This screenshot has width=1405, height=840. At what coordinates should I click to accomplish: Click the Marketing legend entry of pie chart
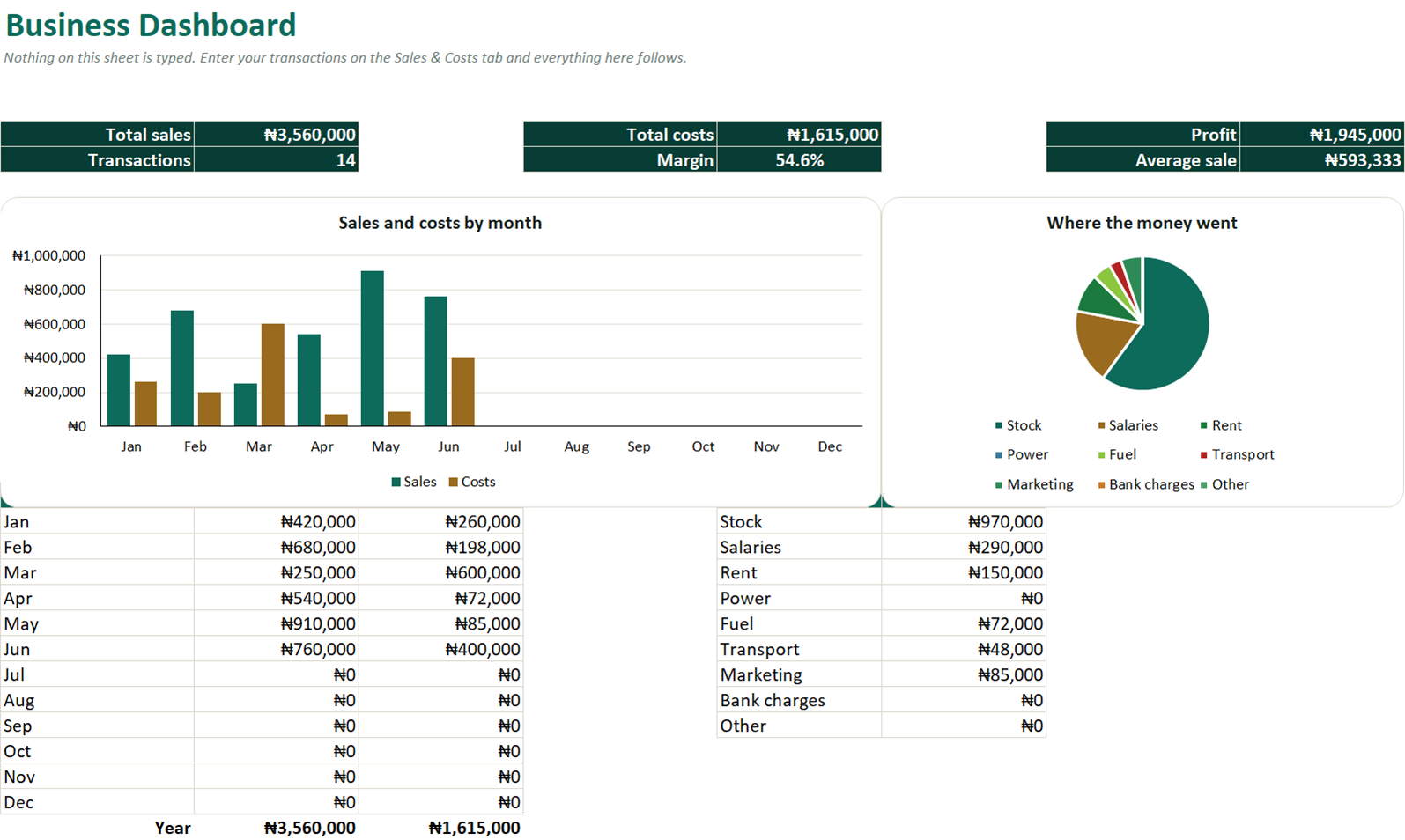[1034, 484]
